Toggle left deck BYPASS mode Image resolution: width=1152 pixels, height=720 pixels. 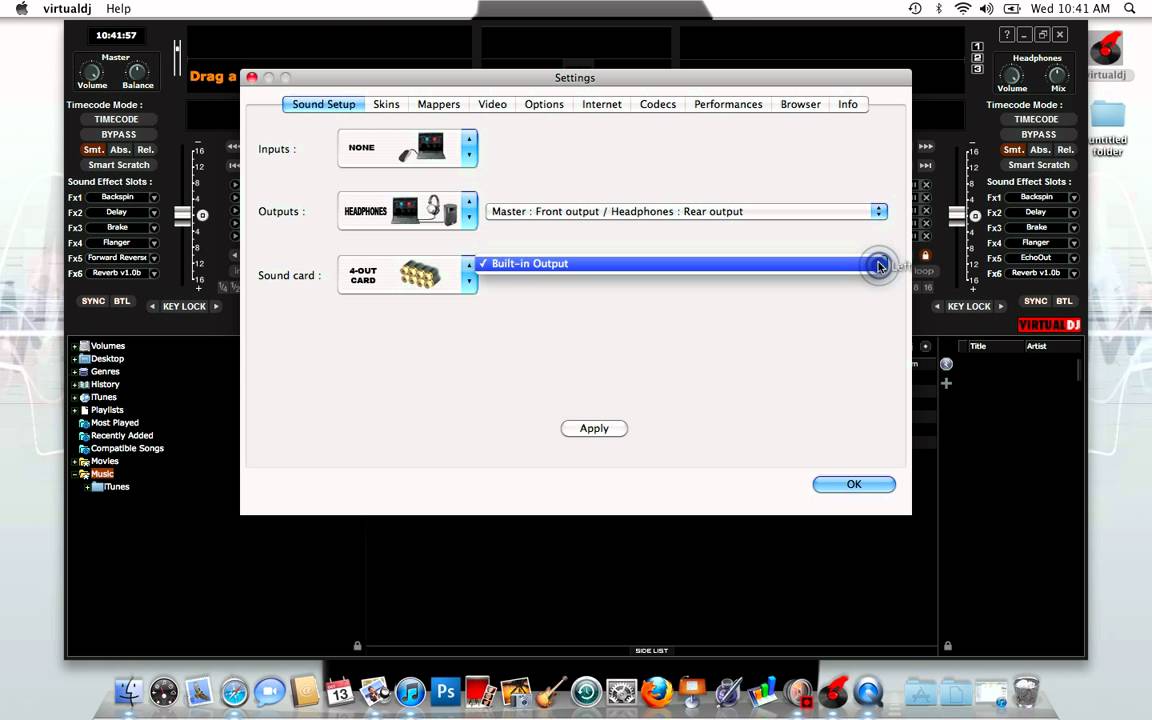pyautogui.click(x=118, y=134)
